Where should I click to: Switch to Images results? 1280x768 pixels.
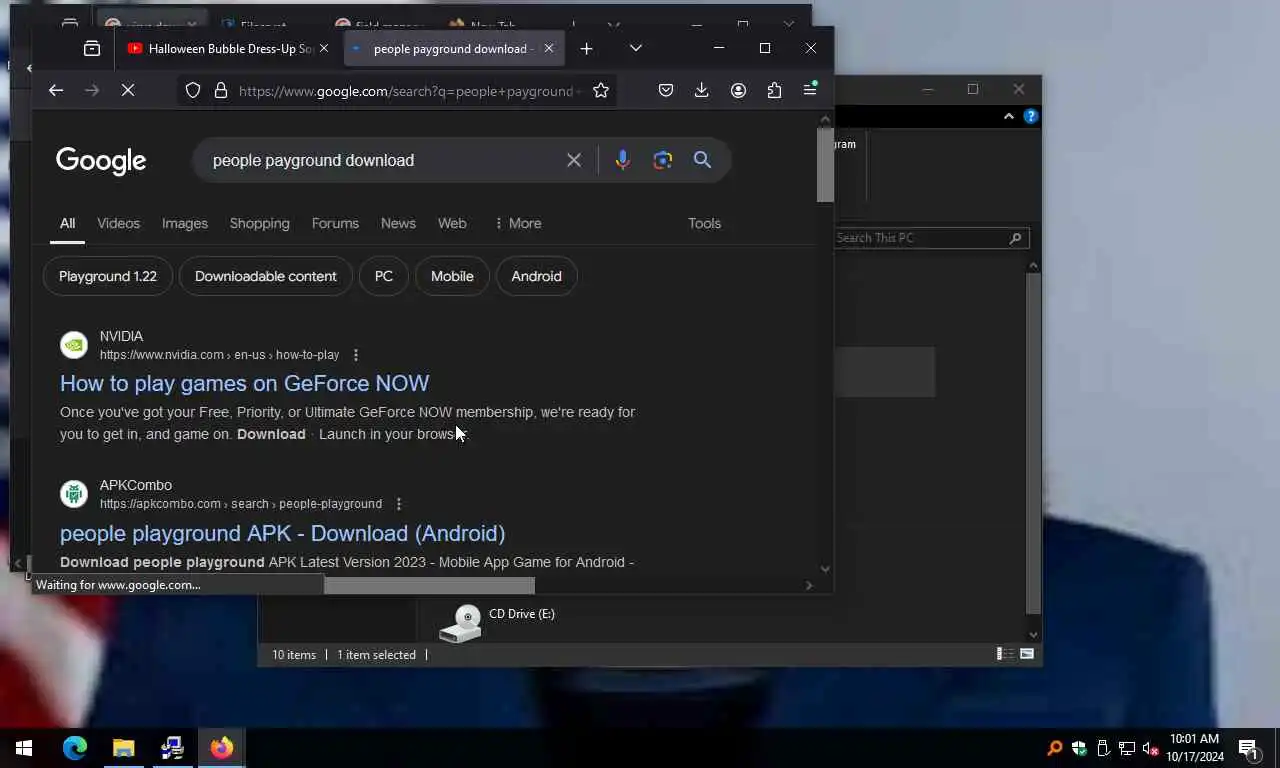[x=185, y=223]
